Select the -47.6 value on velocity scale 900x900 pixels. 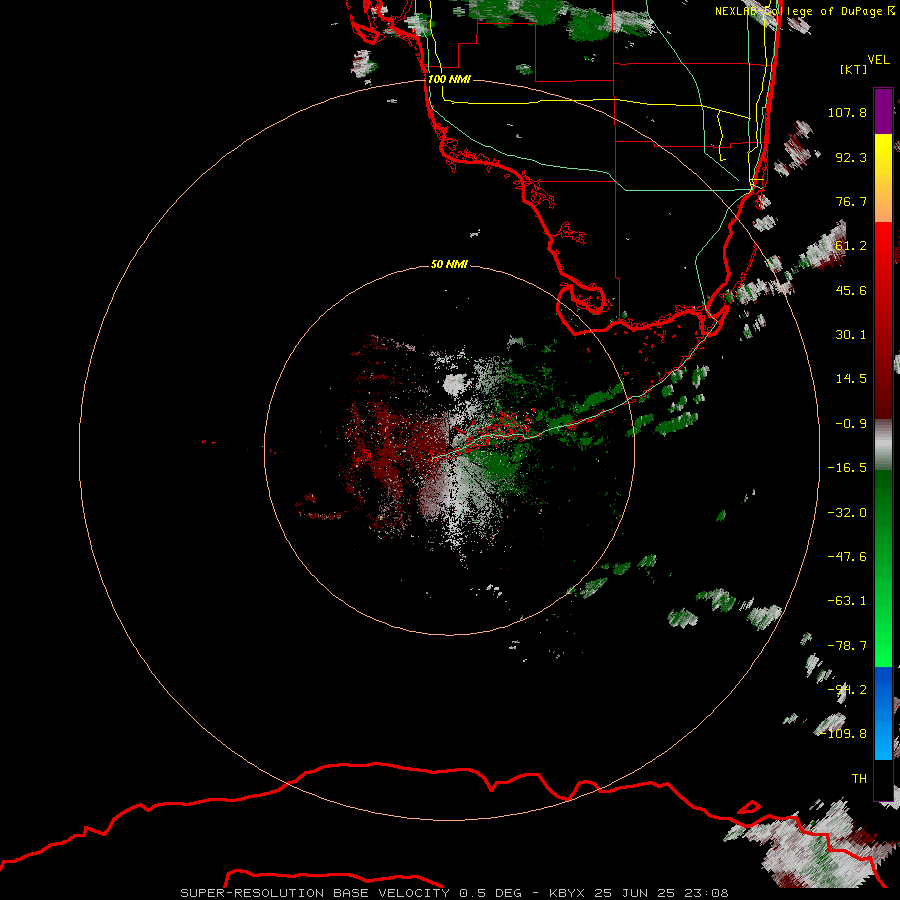(x=847, y=557)
